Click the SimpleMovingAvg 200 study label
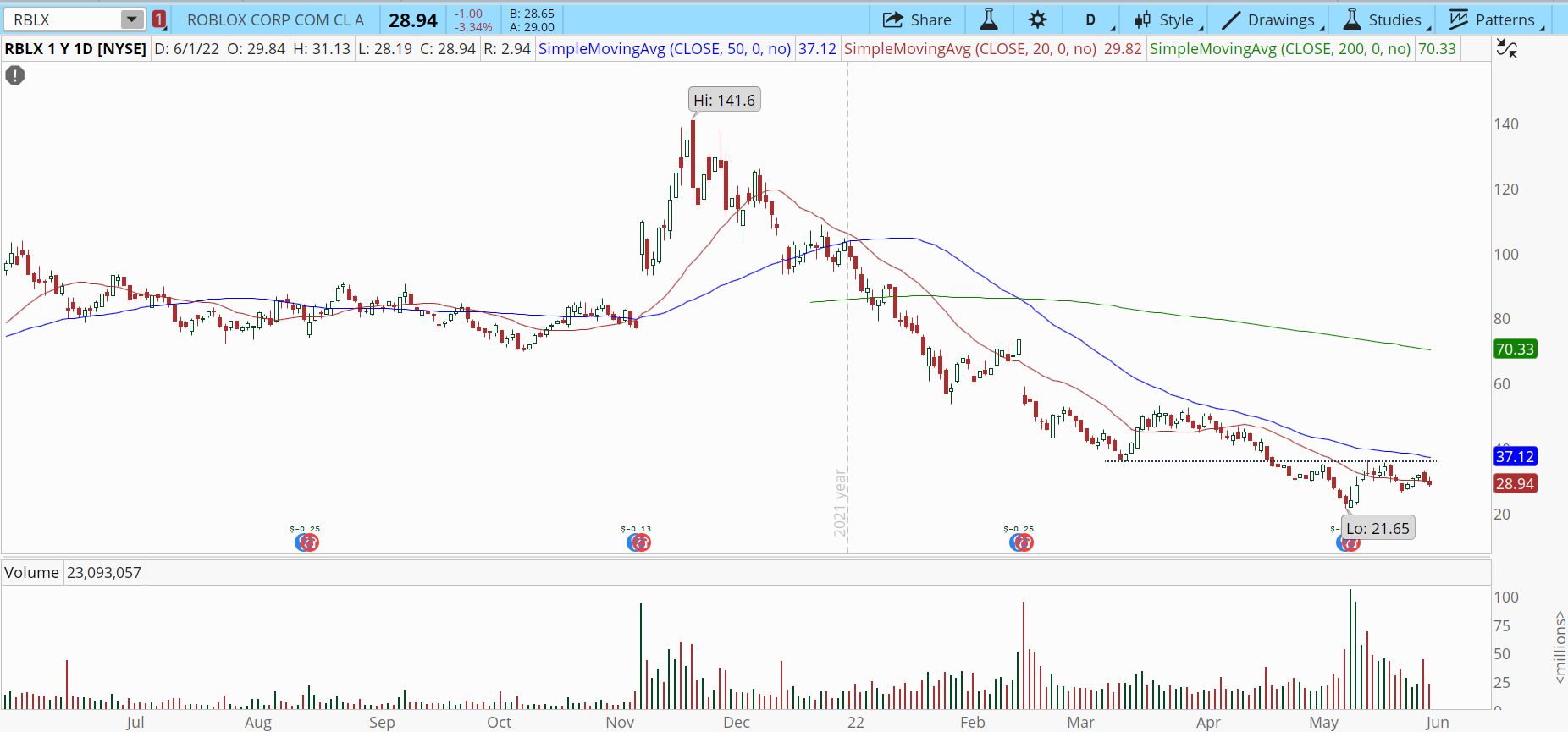This screenshot has height=732, width=1568. [x=1280, y=49]
